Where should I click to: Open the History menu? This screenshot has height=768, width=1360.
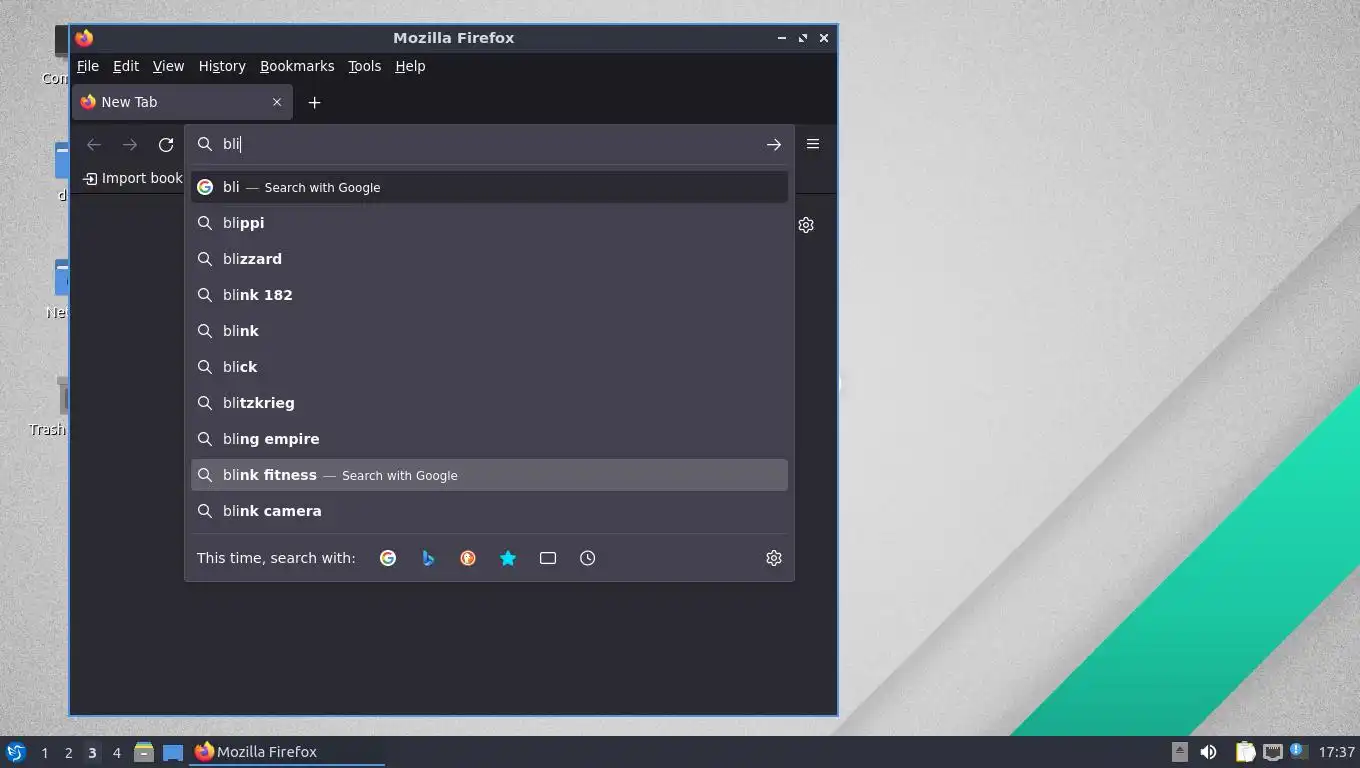click(222, 66)
